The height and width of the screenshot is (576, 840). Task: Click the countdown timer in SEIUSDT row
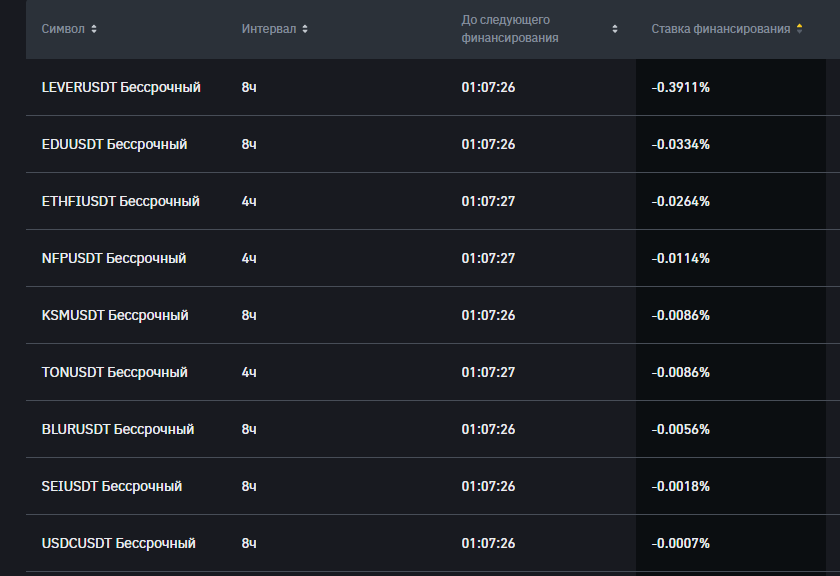pos(488,486)
